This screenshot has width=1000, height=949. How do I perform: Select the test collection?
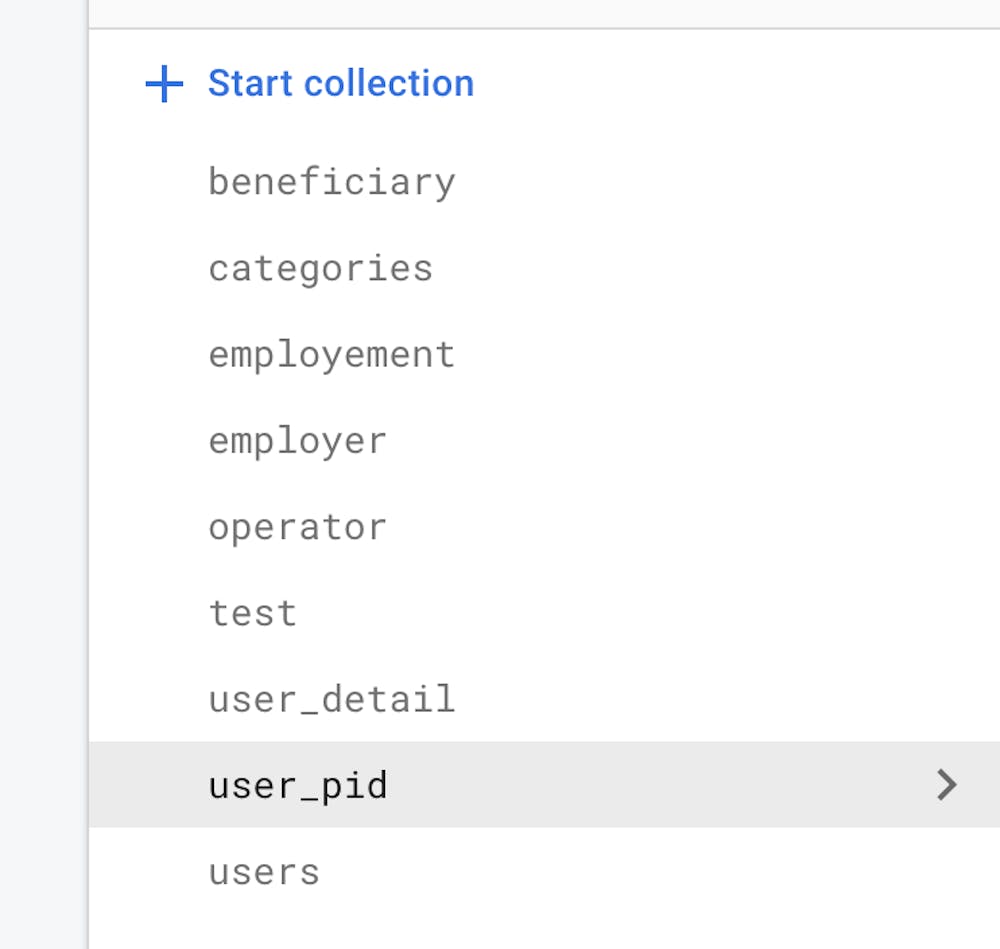pyautogui.click(x=252, y=613)
